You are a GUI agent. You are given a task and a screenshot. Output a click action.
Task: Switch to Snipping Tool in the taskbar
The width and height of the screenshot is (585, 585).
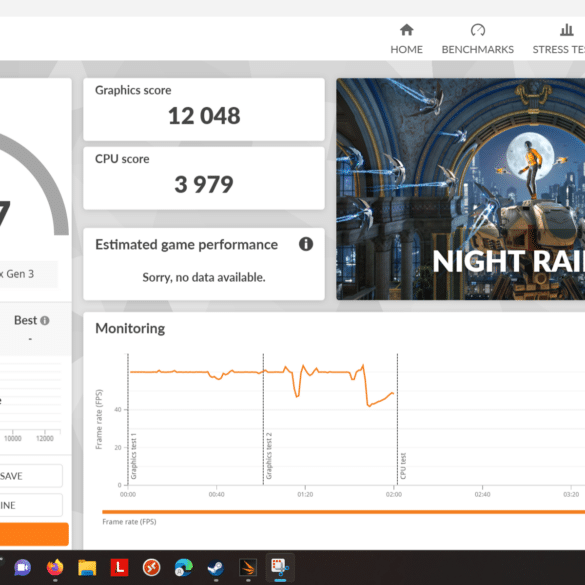(280, 567)
